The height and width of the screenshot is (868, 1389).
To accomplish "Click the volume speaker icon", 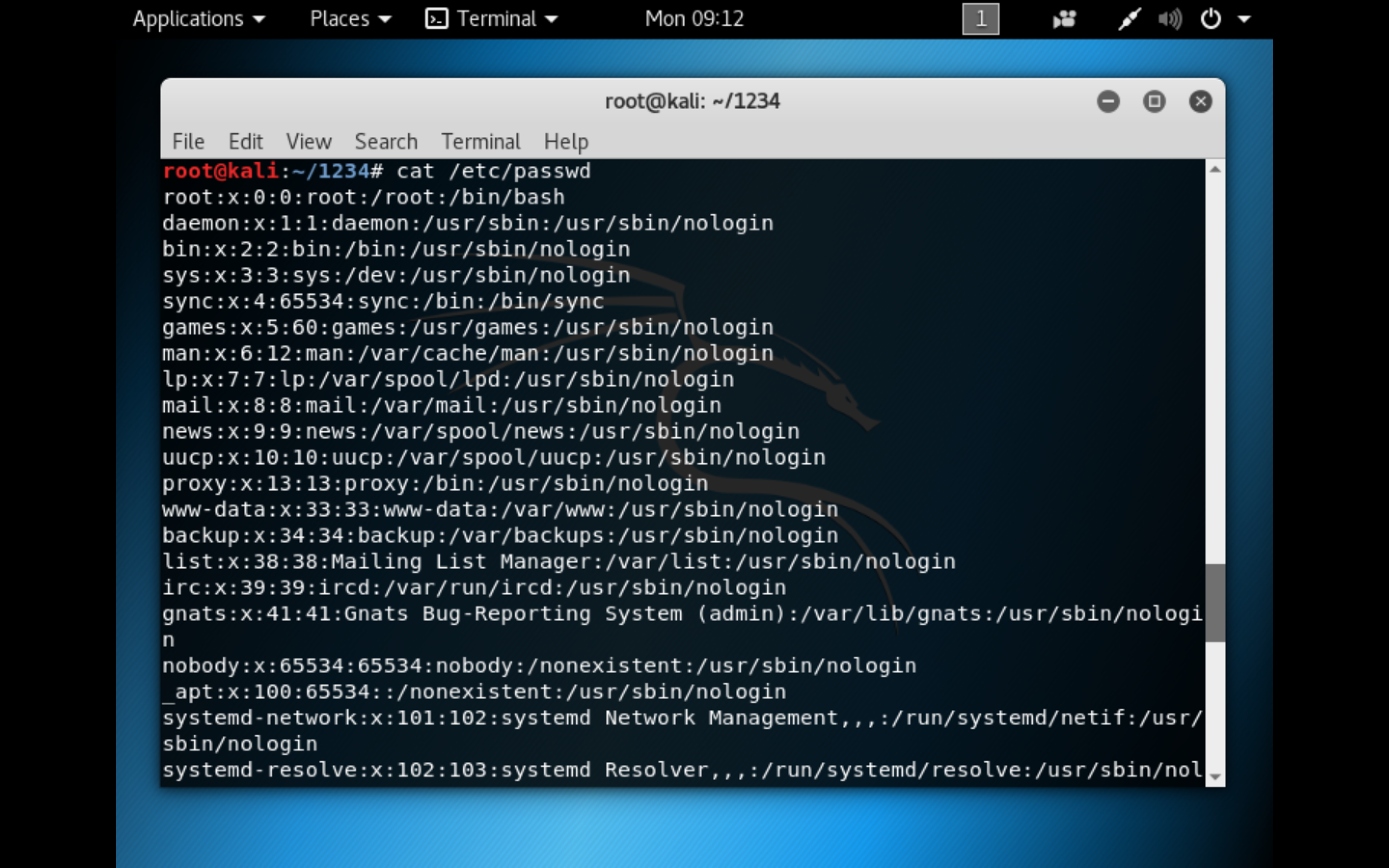I will tap(1170, 19).
